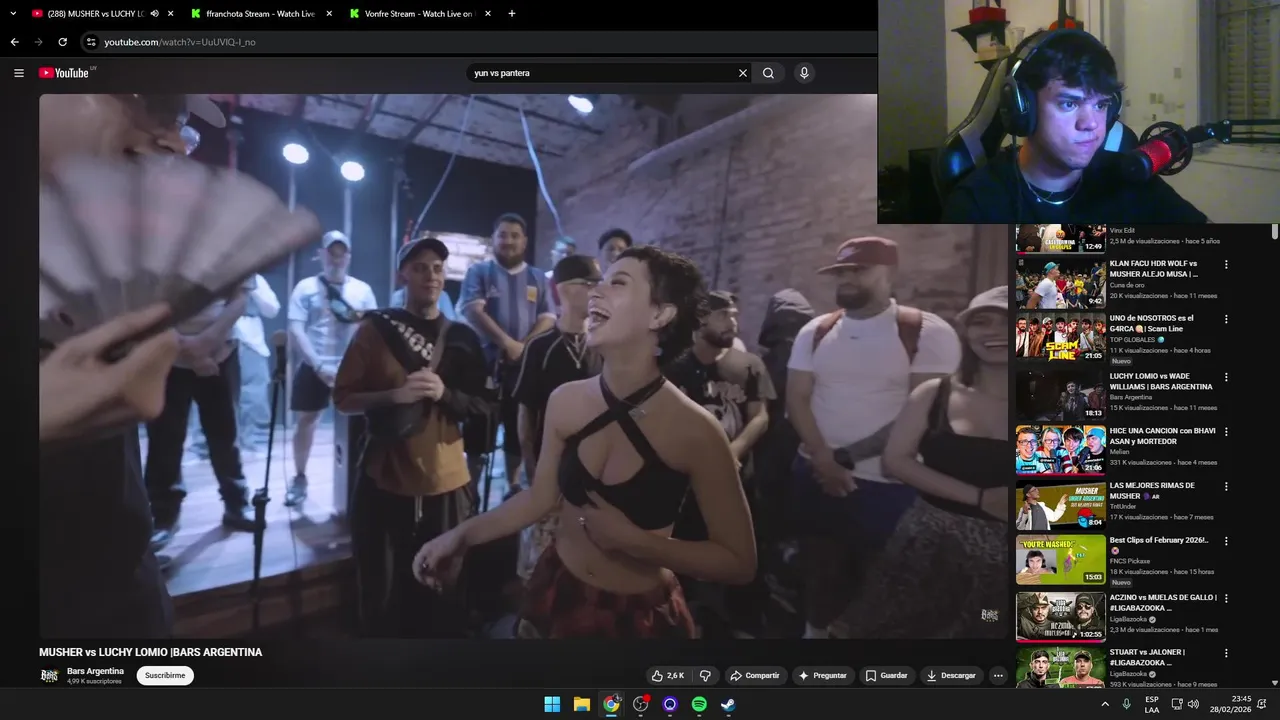1280x720 pixels.
Task: Open the Scam Line video thumbnail
Action: [x=1061, y=338]
